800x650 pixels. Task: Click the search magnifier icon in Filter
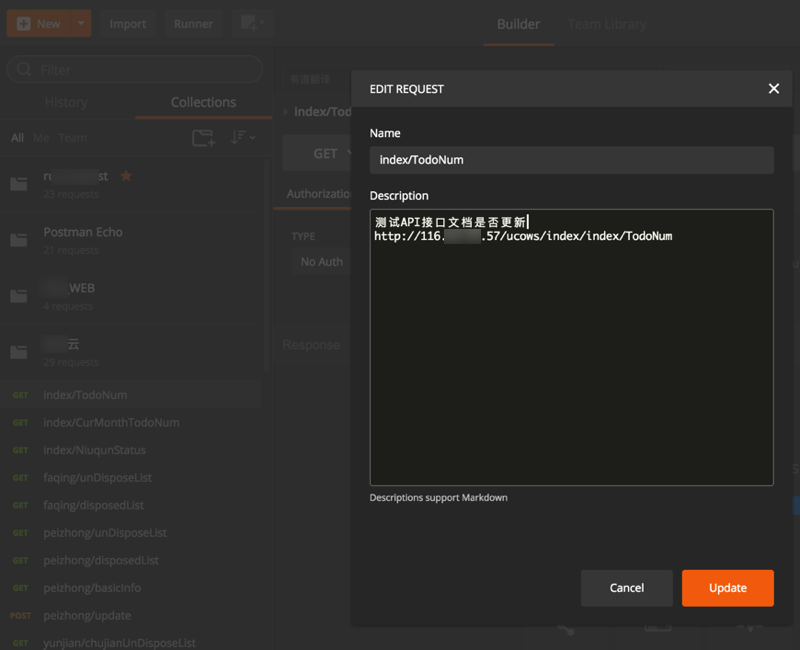click(23, 69)
